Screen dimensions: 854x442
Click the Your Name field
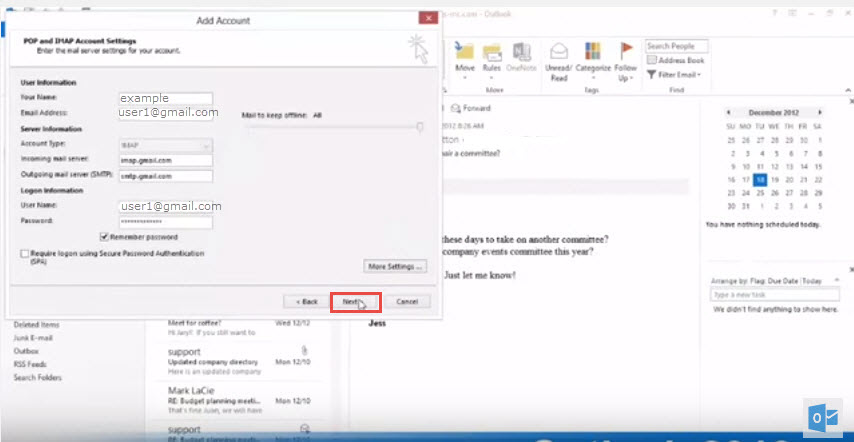[x=166, y=99]
